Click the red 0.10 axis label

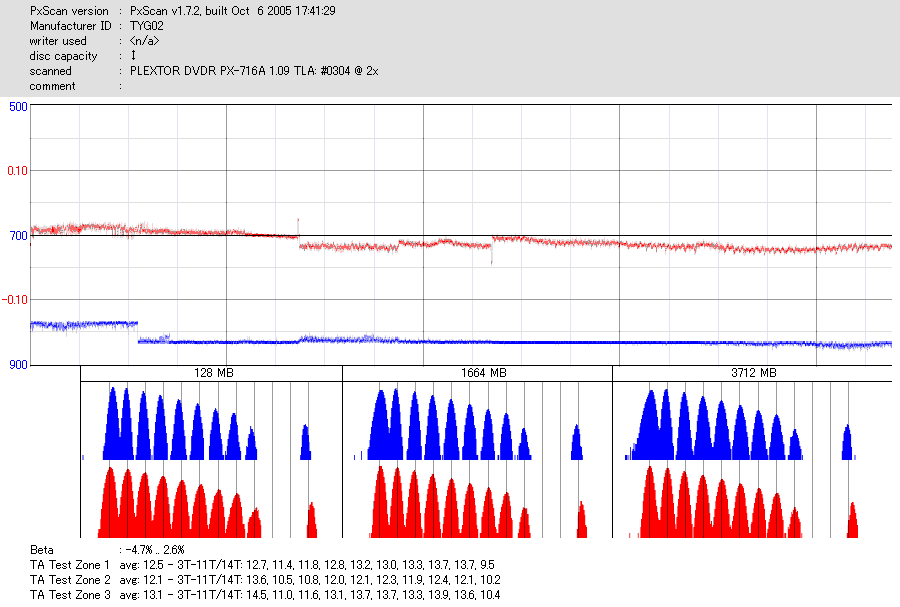[x=17, y=171]
